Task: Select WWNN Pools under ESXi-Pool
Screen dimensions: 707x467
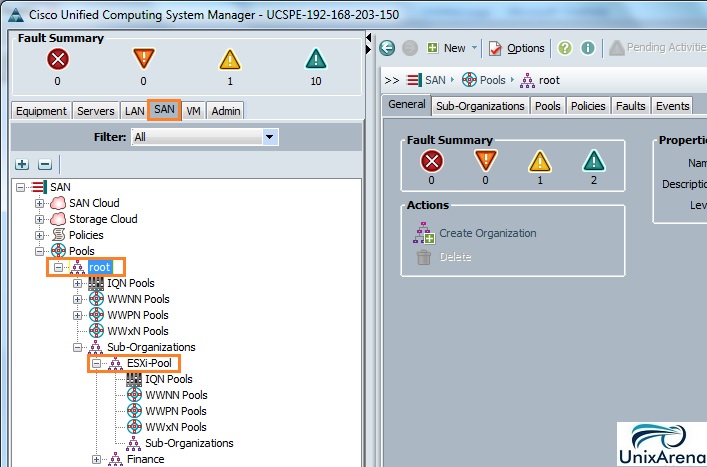Action: [x=176, y=395]
